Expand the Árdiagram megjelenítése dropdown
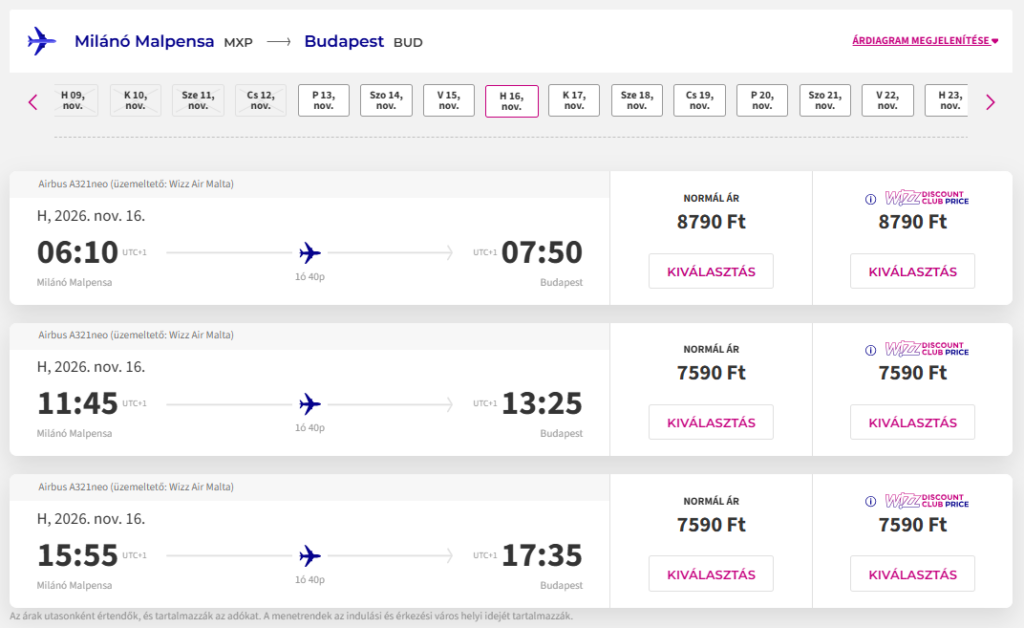This screenshot has height=628, width=1024. [925, 40]
